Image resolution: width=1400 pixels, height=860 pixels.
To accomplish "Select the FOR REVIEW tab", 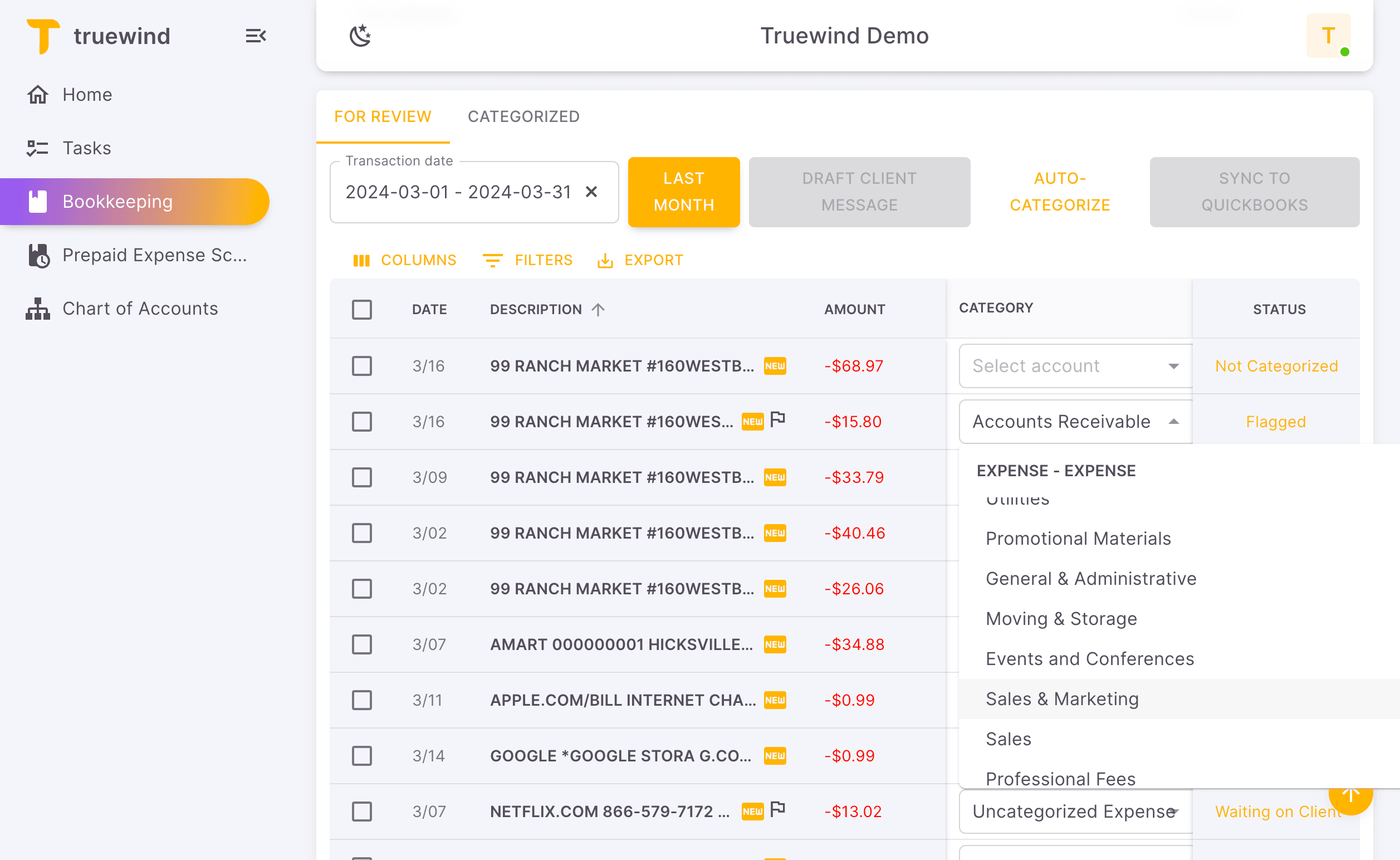I will pos(382,116).
